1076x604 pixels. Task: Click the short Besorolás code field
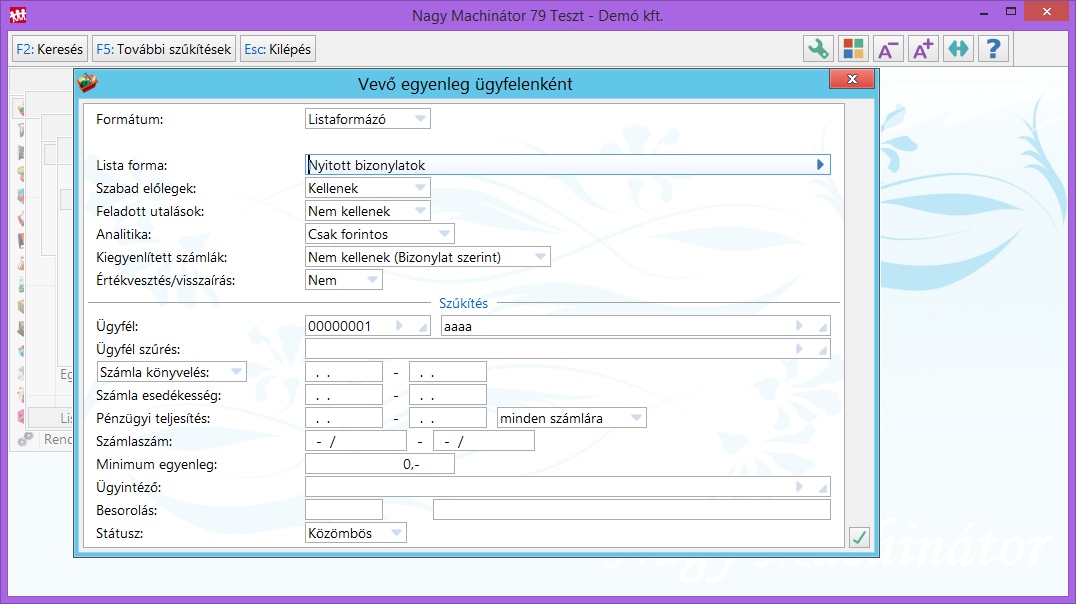point(344,510)
